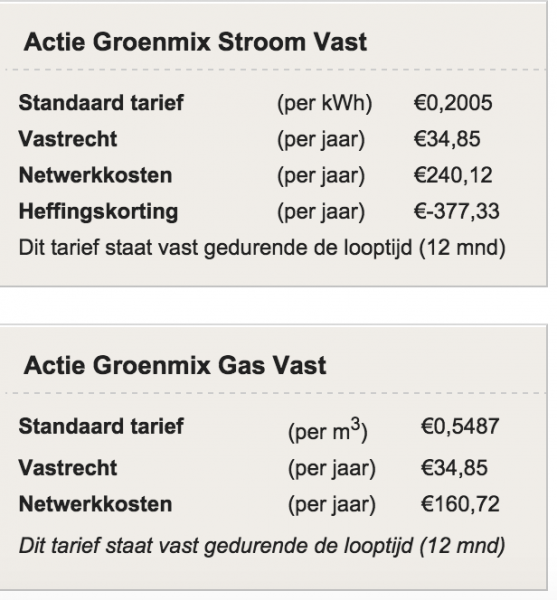Click the Netwerkkosten label in Stroom panel
This screenshot has width=557, height=600.
pos(95,175)
